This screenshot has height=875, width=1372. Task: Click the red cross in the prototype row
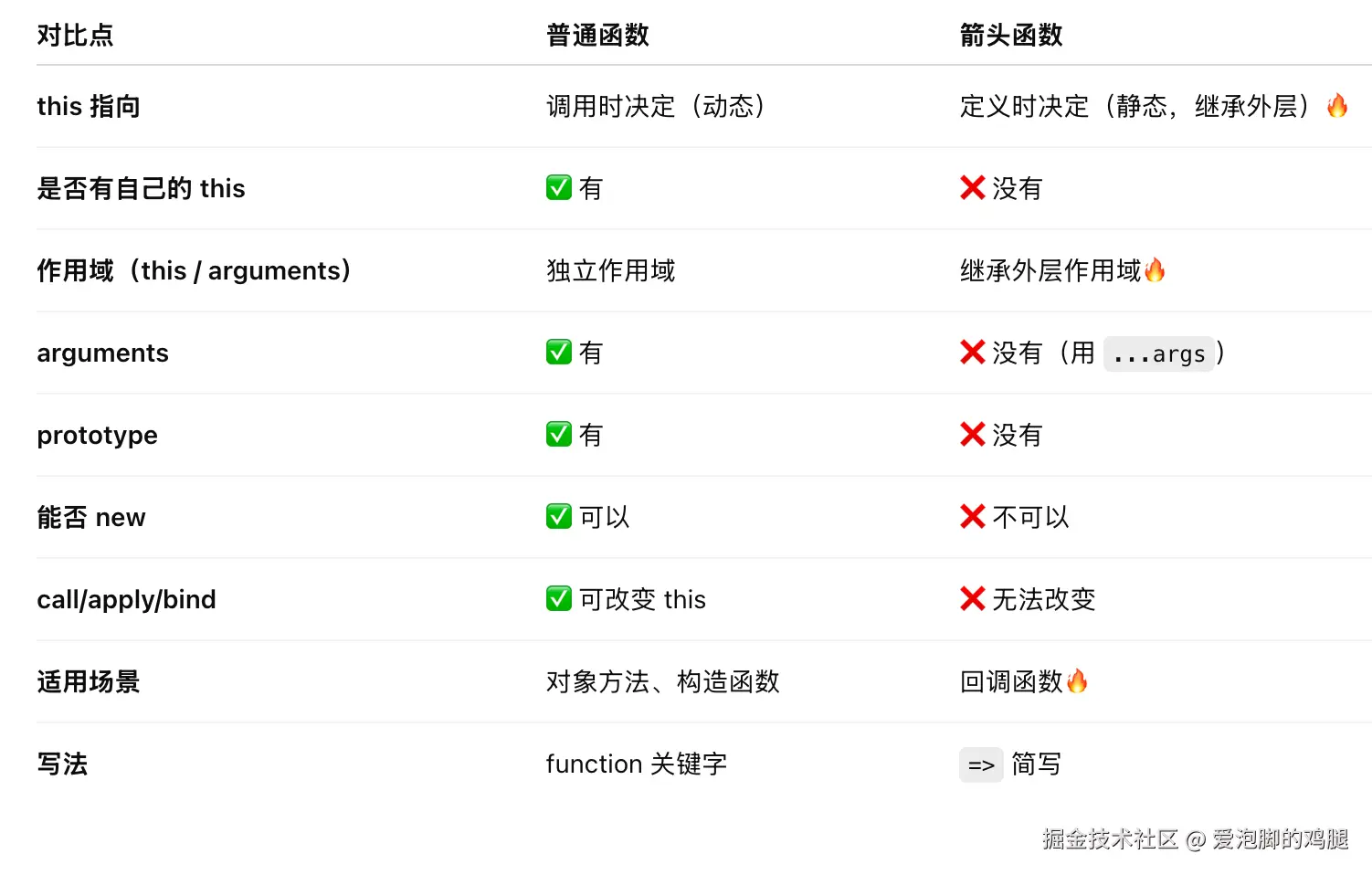click(x=972, y=435)
